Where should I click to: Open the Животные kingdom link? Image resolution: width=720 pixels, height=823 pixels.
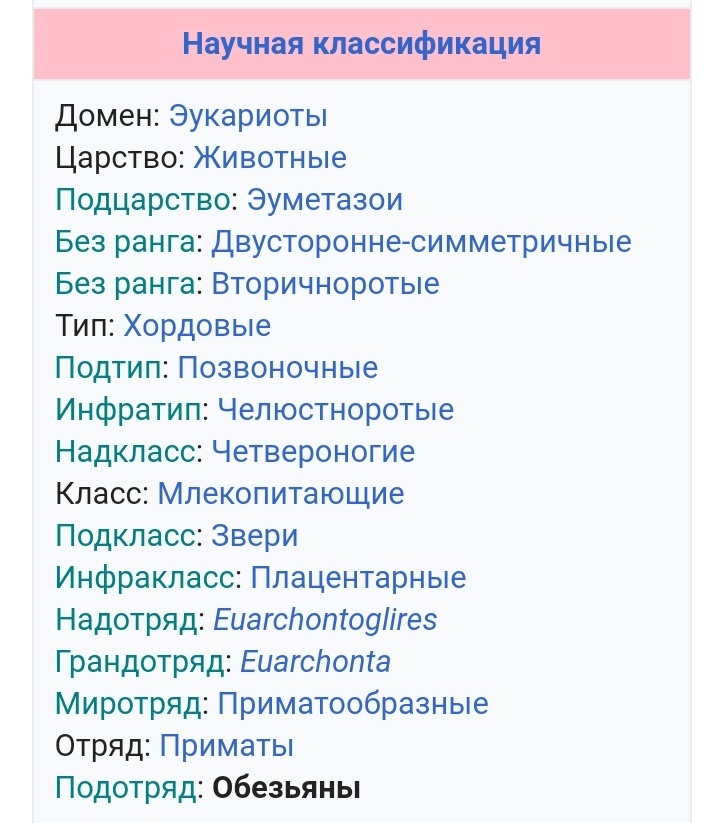click(269, 158)
